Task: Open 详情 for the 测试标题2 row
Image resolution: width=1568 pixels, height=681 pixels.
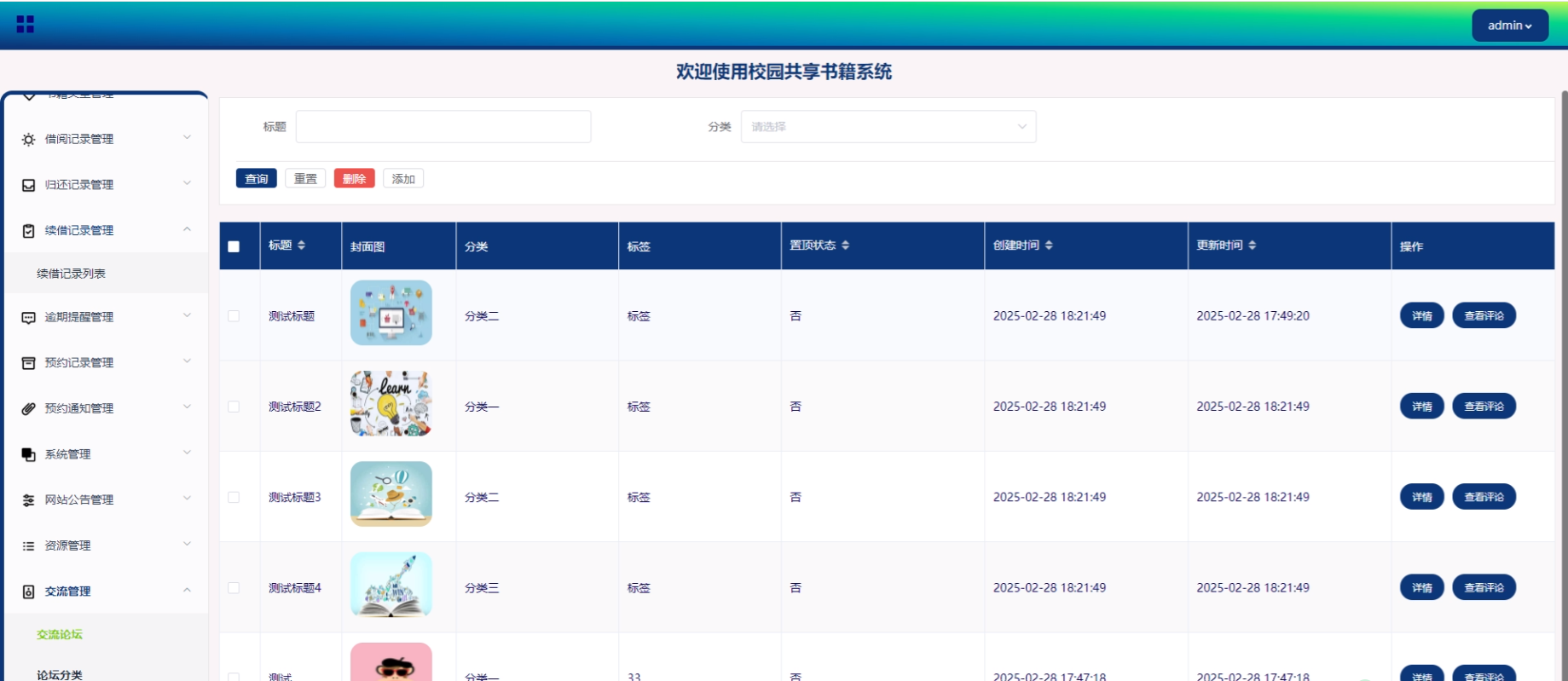Action: (1422, 407)
